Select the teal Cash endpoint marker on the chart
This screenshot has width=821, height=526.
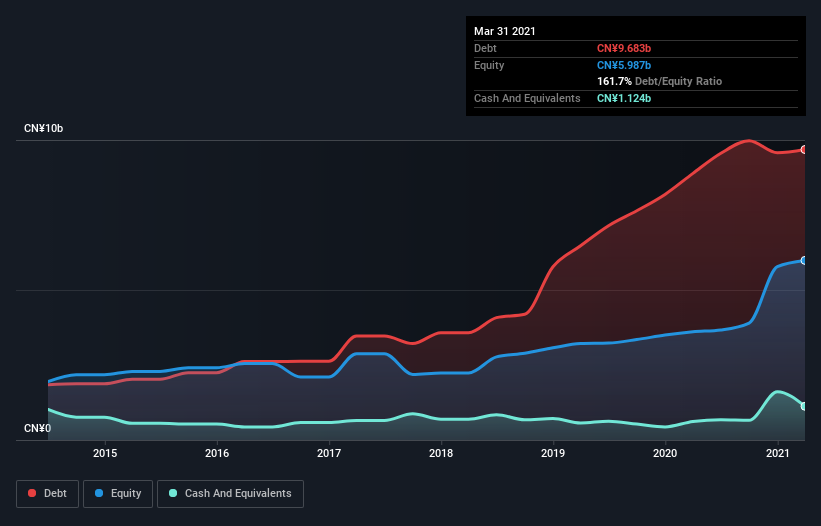[804, 406]
